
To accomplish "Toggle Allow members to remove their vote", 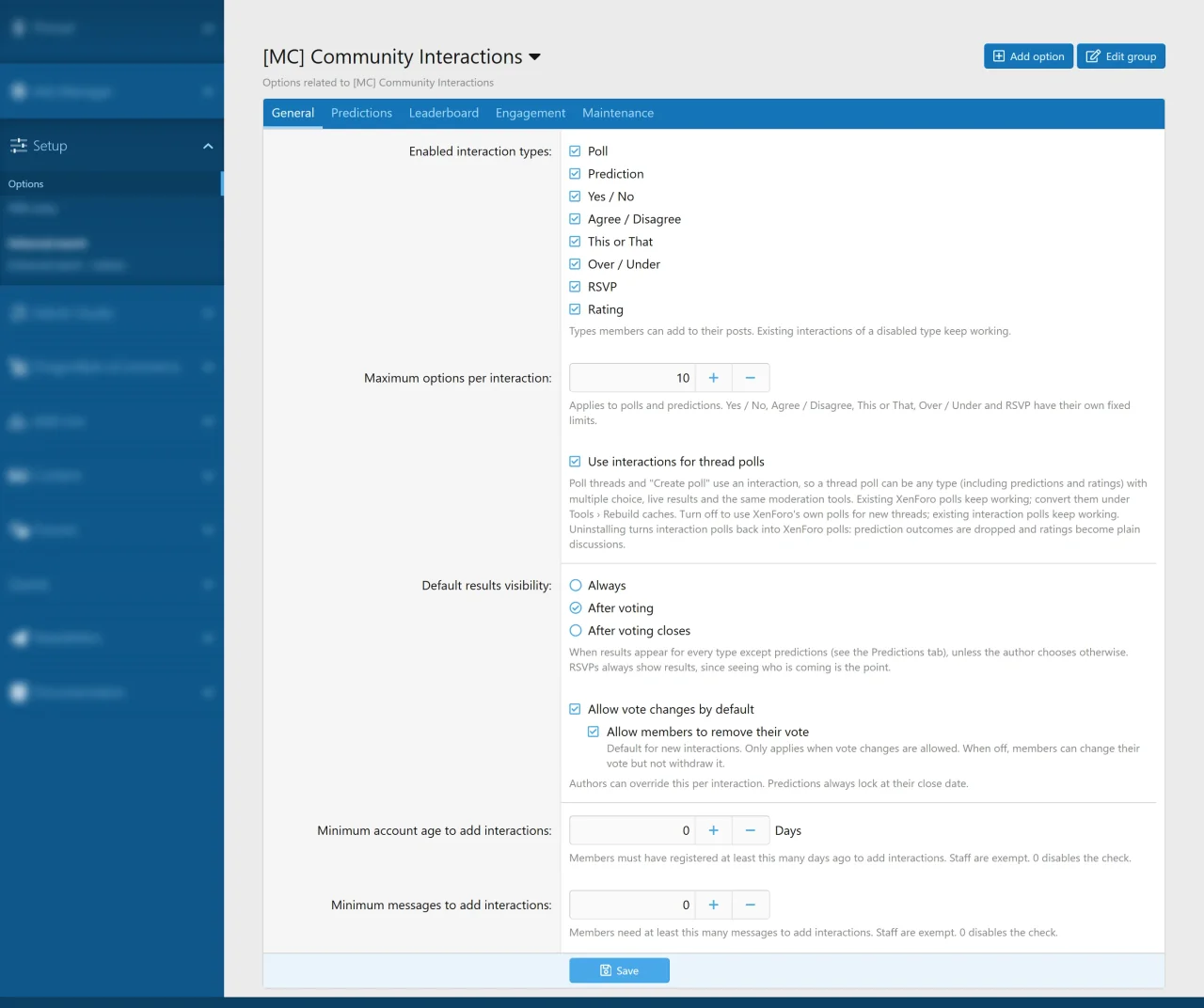I will coord(594,732).
